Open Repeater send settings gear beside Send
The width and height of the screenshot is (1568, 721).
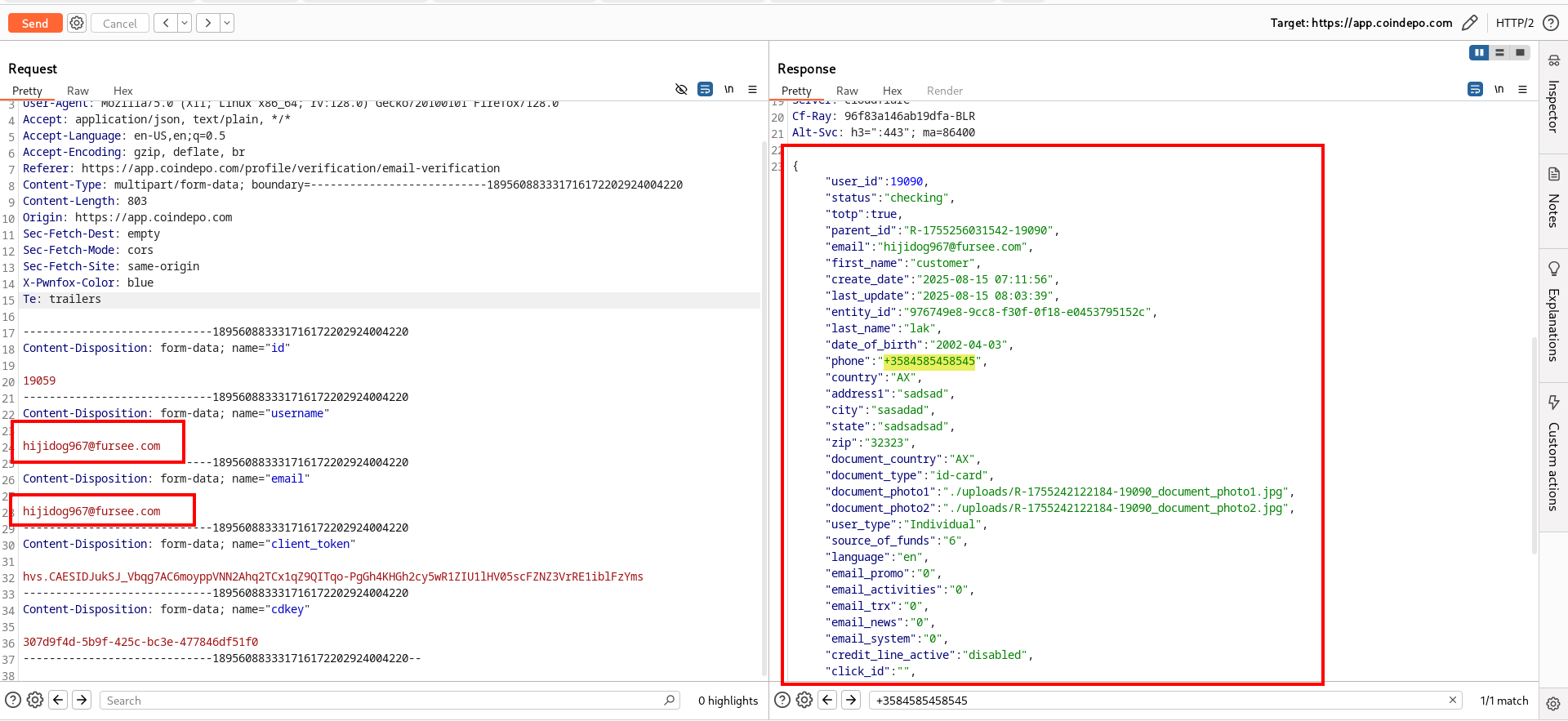pos(77,23)
